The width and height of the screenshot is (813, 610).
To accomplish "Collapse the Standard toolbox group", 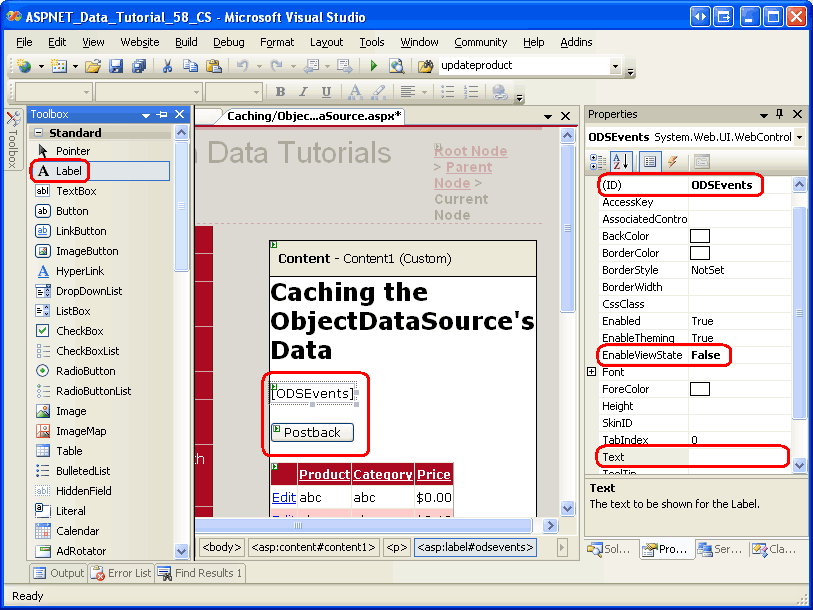I will point(39,133).
